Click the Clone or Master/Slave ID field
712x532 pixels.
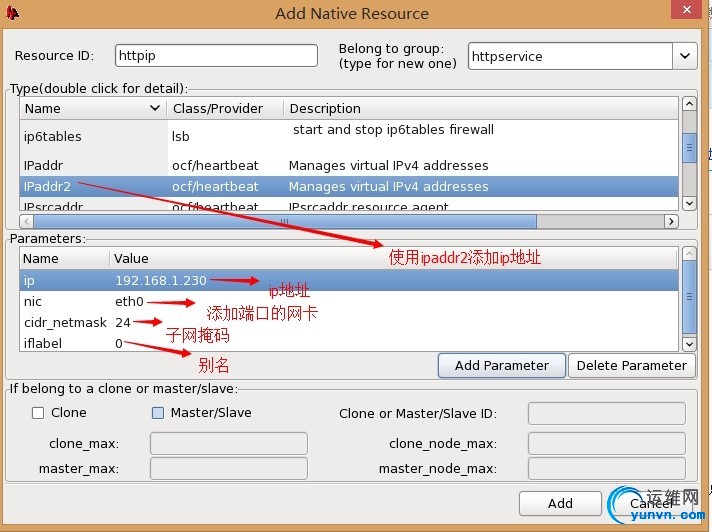(x=607, y=414)
